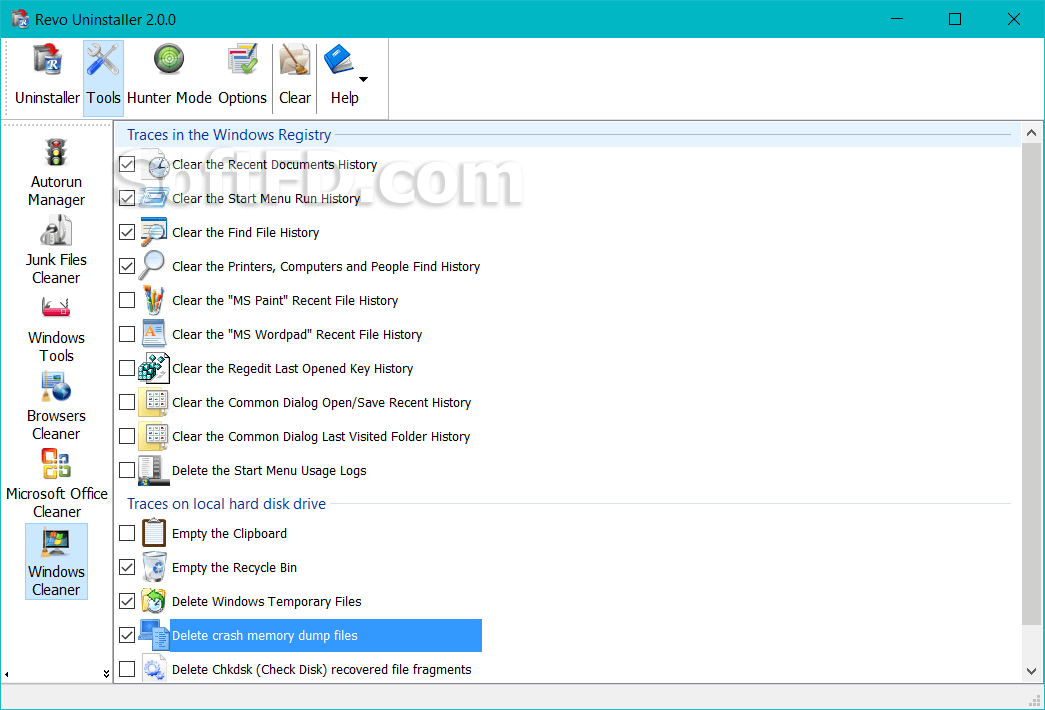
Task: Expand the Help dropdown arrow
Action: point(363,79)
